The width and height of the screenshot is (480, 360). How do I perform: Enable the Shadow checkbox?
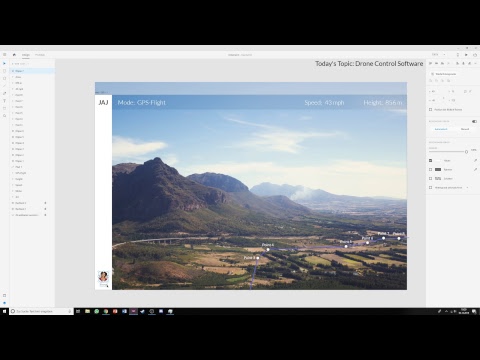(430, 178)
